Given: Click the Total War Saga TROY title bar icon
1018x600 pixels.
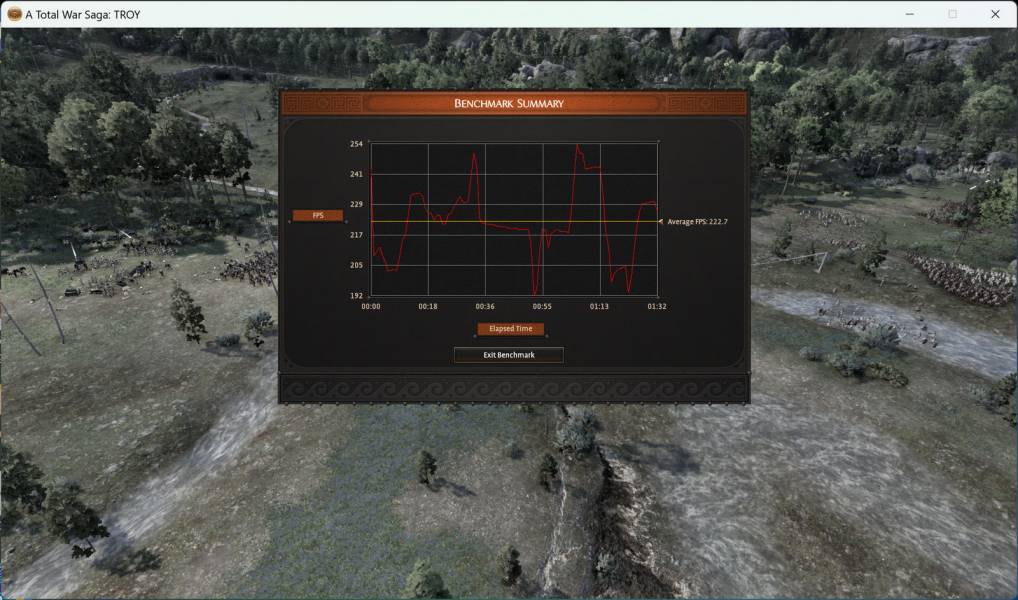Looking at the screenshot, I should (14, 14).
